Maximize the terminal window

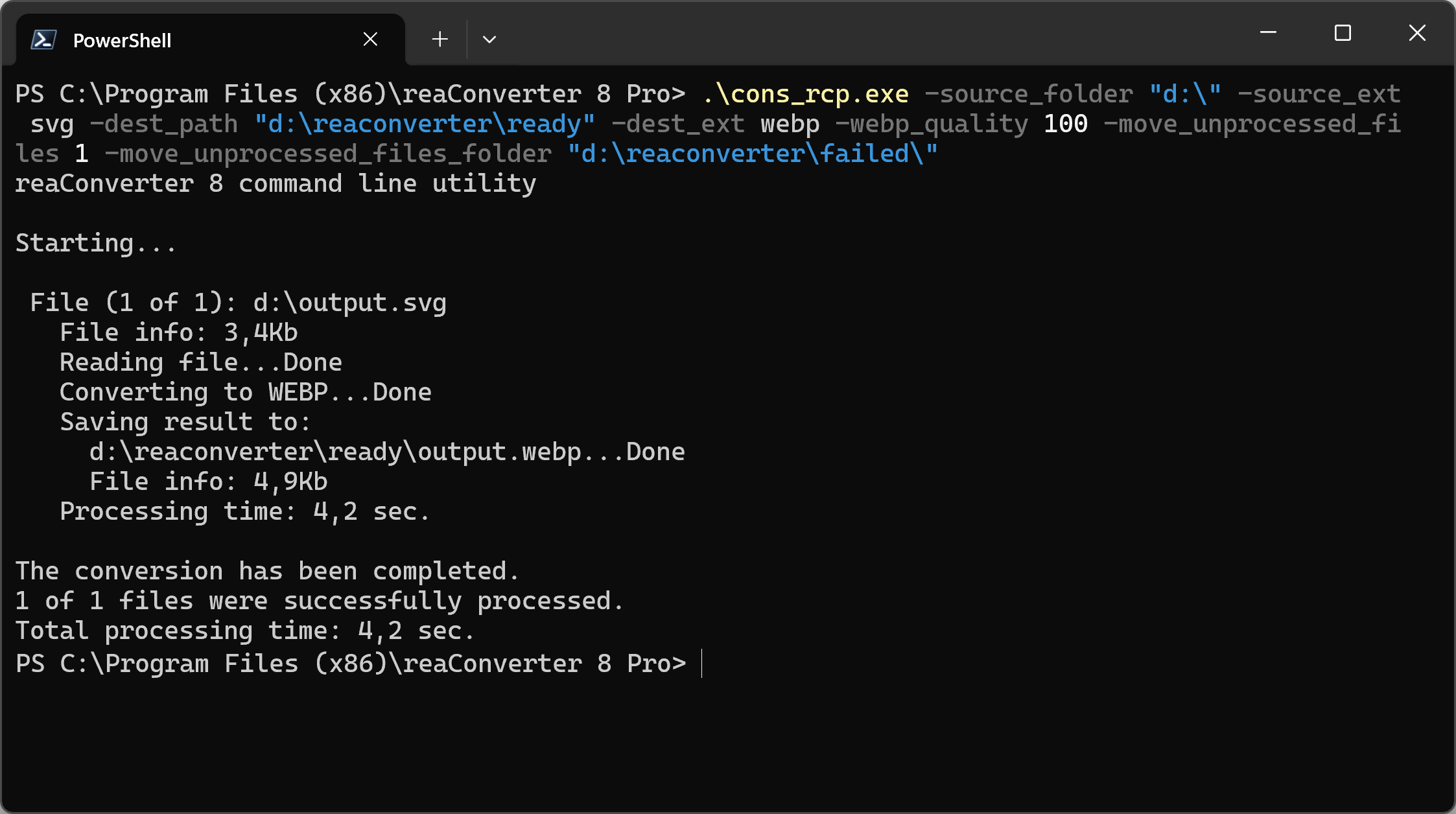[1343, 32]
